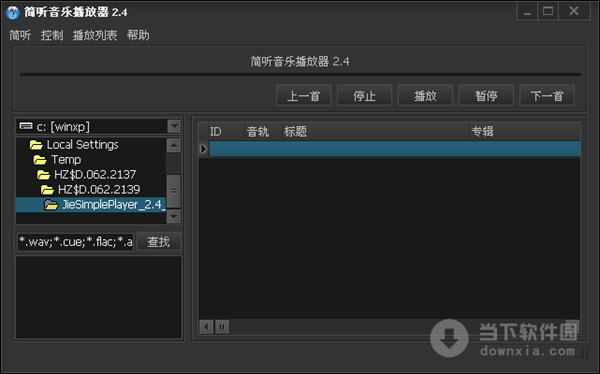Click the file filter input field
The height and width of the screenshot is (374, 600).
75,242
